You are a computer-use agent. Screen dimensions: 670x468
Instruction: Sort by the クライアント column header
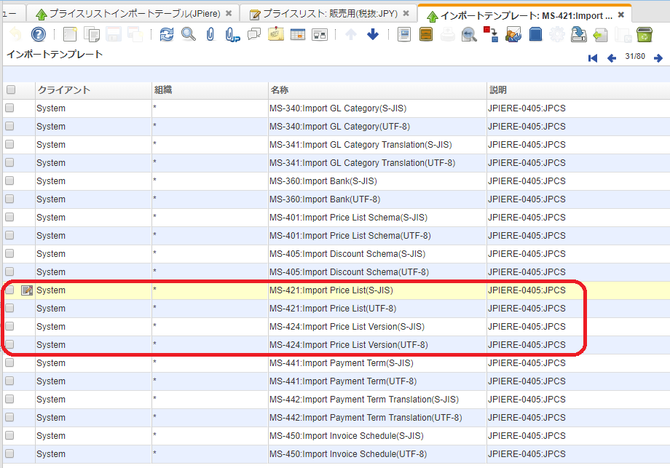pyautogui.click(x=93, y=90)
